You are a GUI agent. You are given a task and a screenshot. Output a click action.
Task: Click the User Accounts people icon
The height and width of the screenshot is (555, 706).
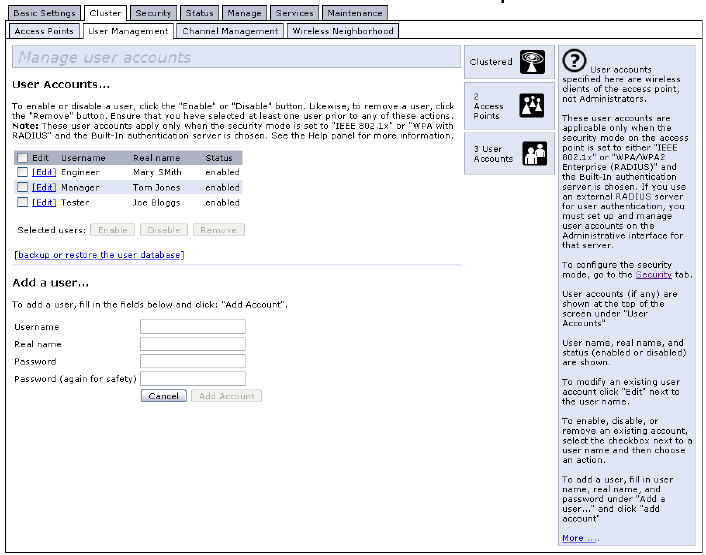tap(531, 153)
